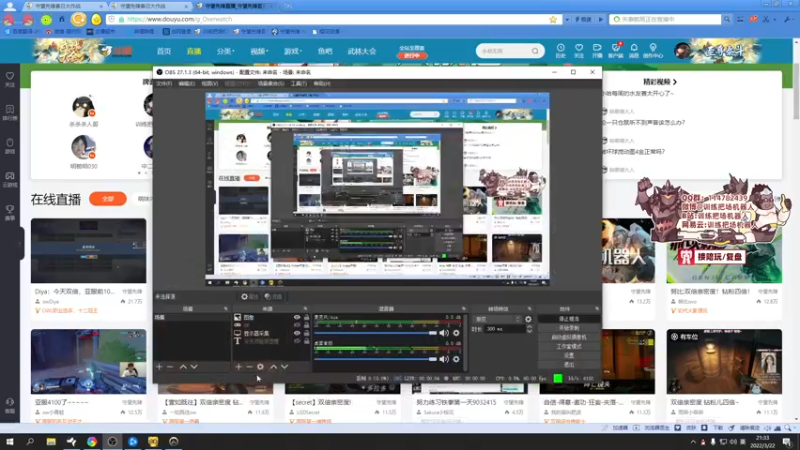Expand the 视频 dropdown in the Douyu navigation
Screen dimensions: 800x450
tap(259, 51)
